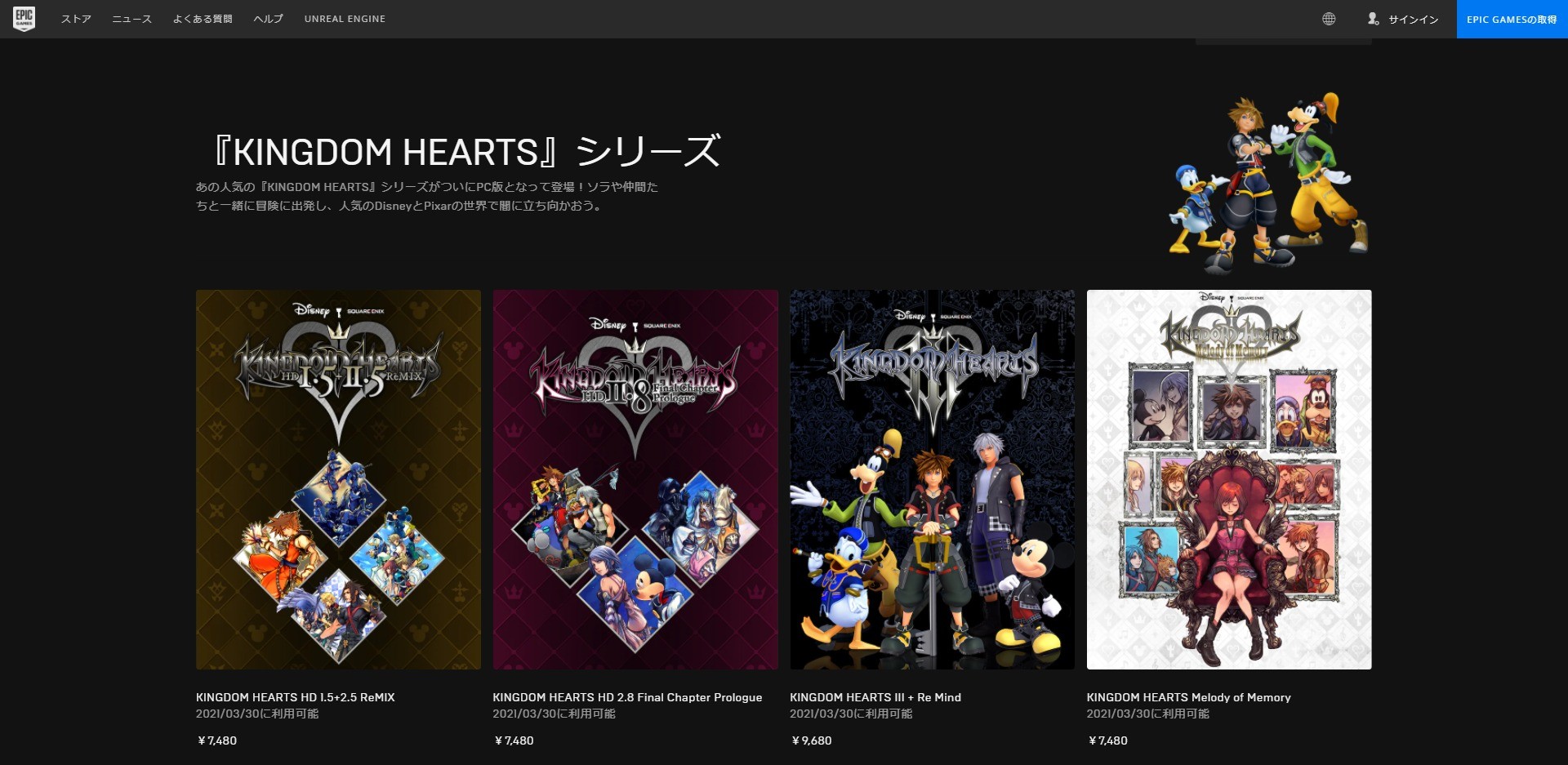
Task: Open the ストア menu item
Action: (x=76, y=19)
